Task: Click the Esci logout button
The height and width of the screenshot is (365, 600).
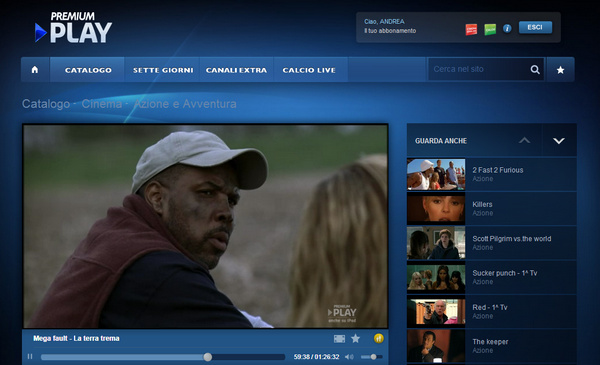Action: 535,27
